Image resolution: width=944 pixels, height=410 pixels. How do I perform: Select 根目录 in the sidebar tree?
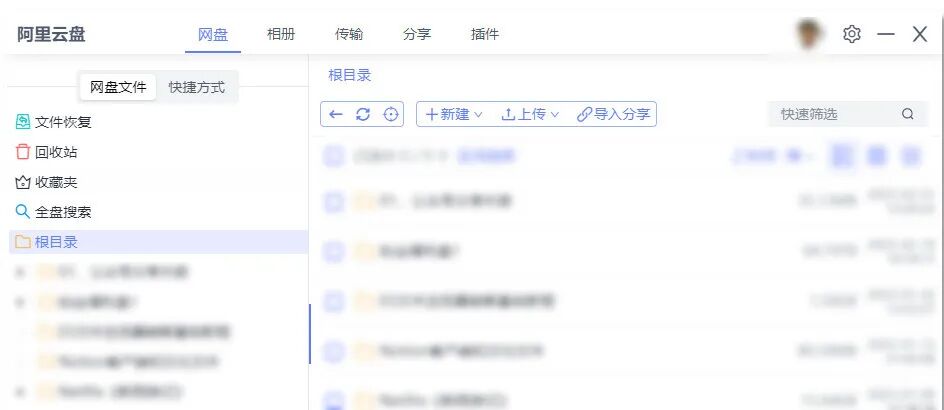tap(158, 242)
